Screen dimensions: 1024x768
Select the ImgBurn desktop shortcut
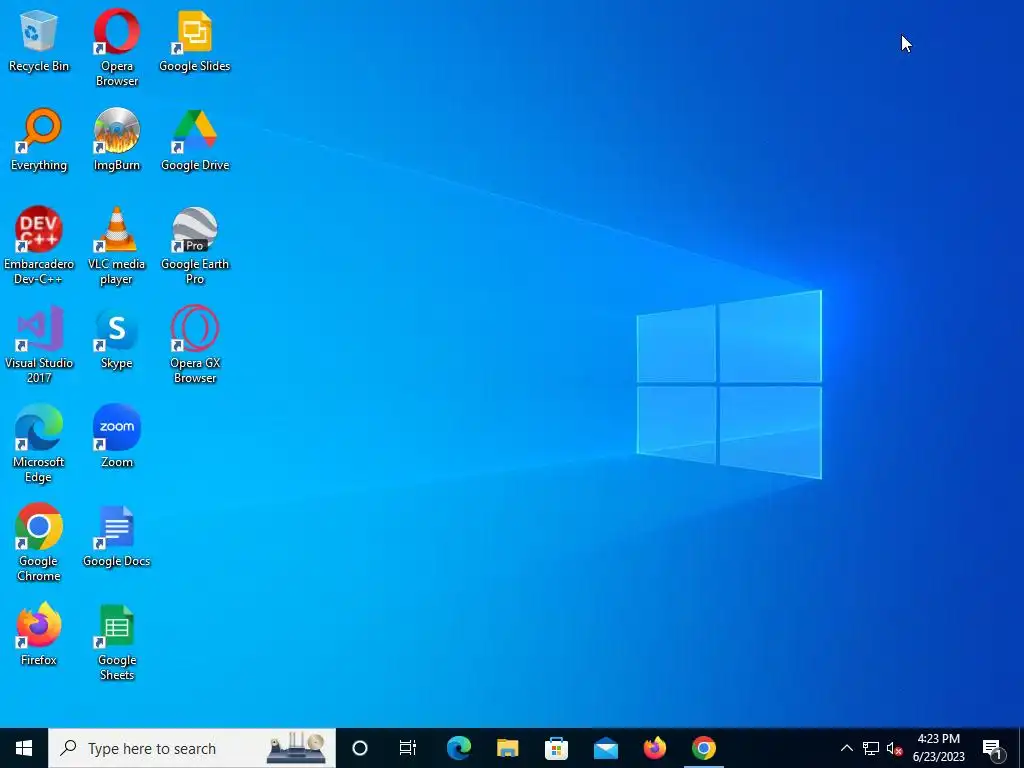[117, 140]
